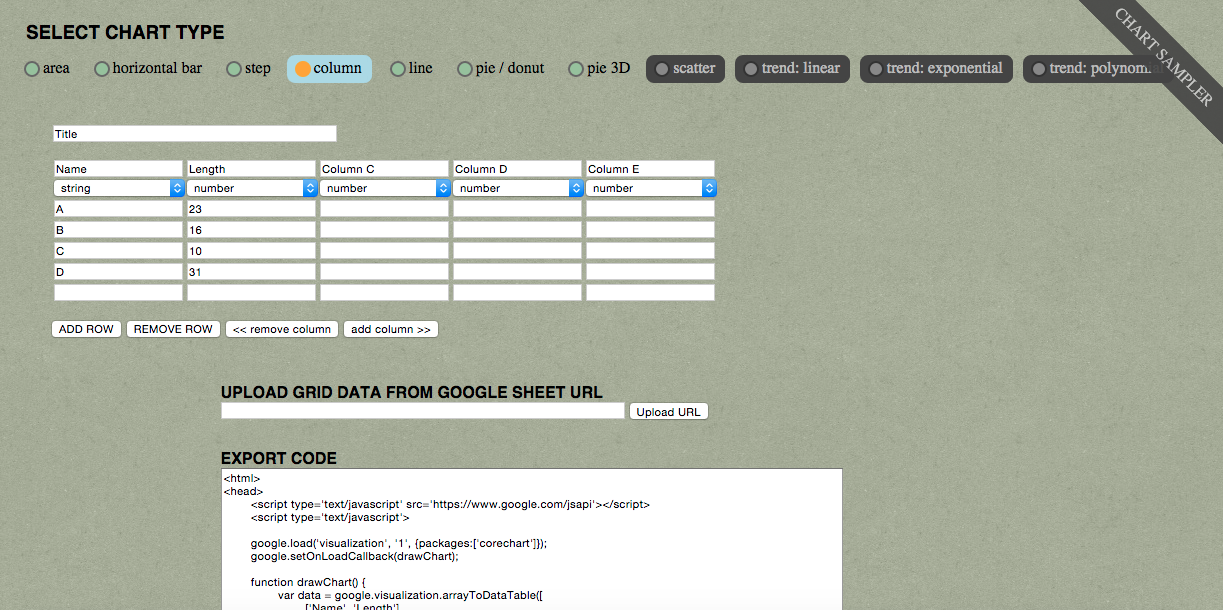Select the blank Column D cell in row D
Image resolution: width=1223 pixels, height=610 pixels.
(518, 272)
